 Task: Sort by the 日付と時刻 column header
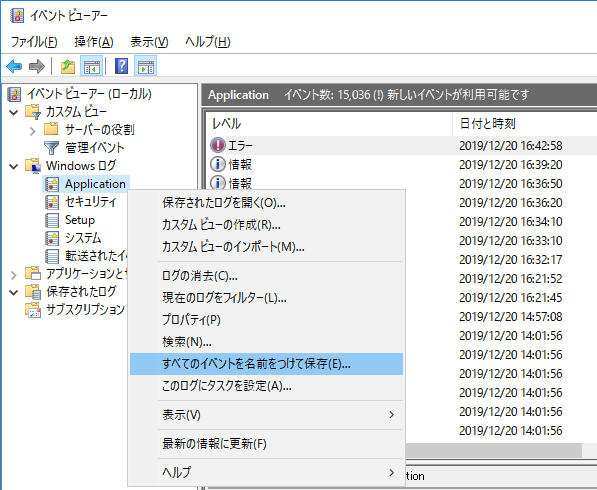525,124
